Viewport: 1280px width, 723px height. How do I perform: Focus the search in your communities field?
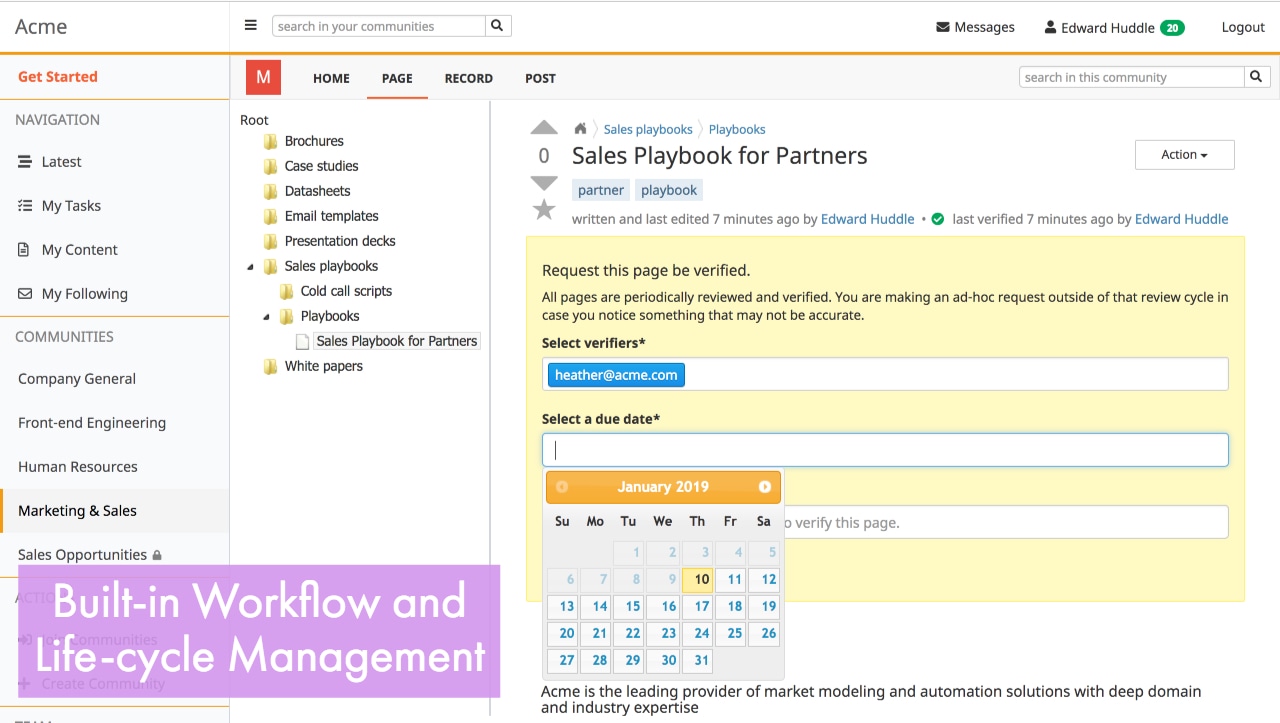379,26
